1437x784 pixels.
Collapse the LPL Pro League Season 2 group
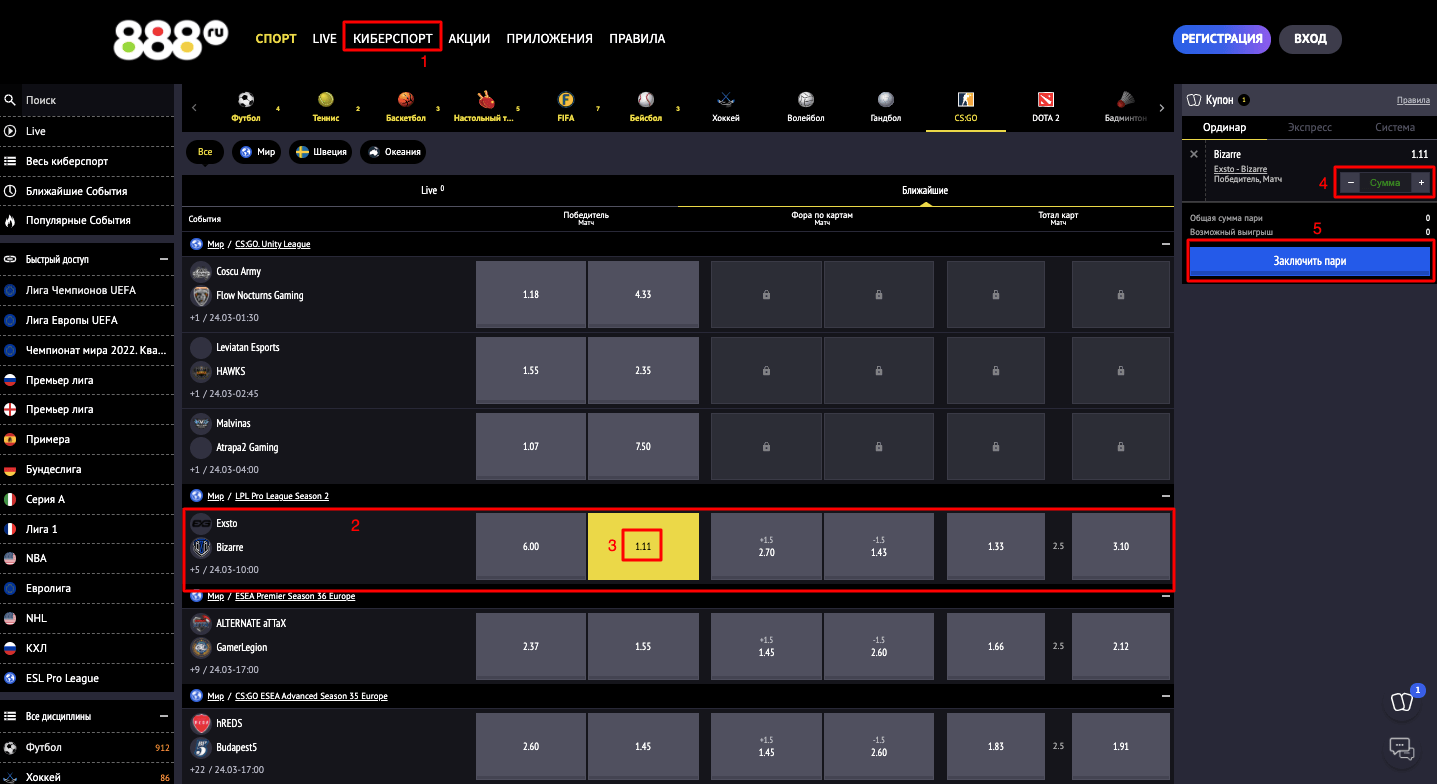coord(1165,496)
